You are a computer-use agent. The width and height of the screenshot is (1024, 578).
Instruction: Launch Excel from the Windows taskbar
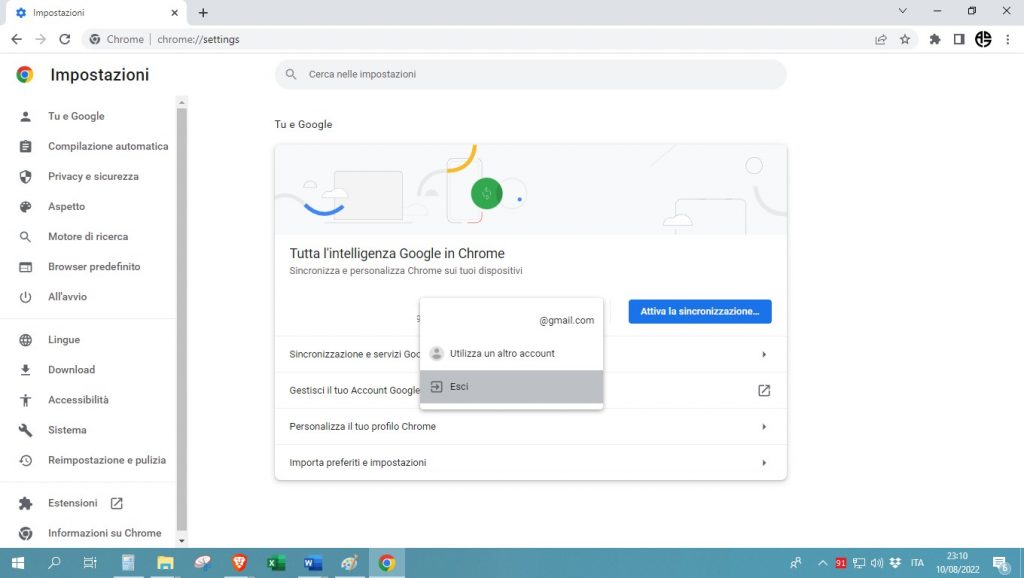point(276,563)
